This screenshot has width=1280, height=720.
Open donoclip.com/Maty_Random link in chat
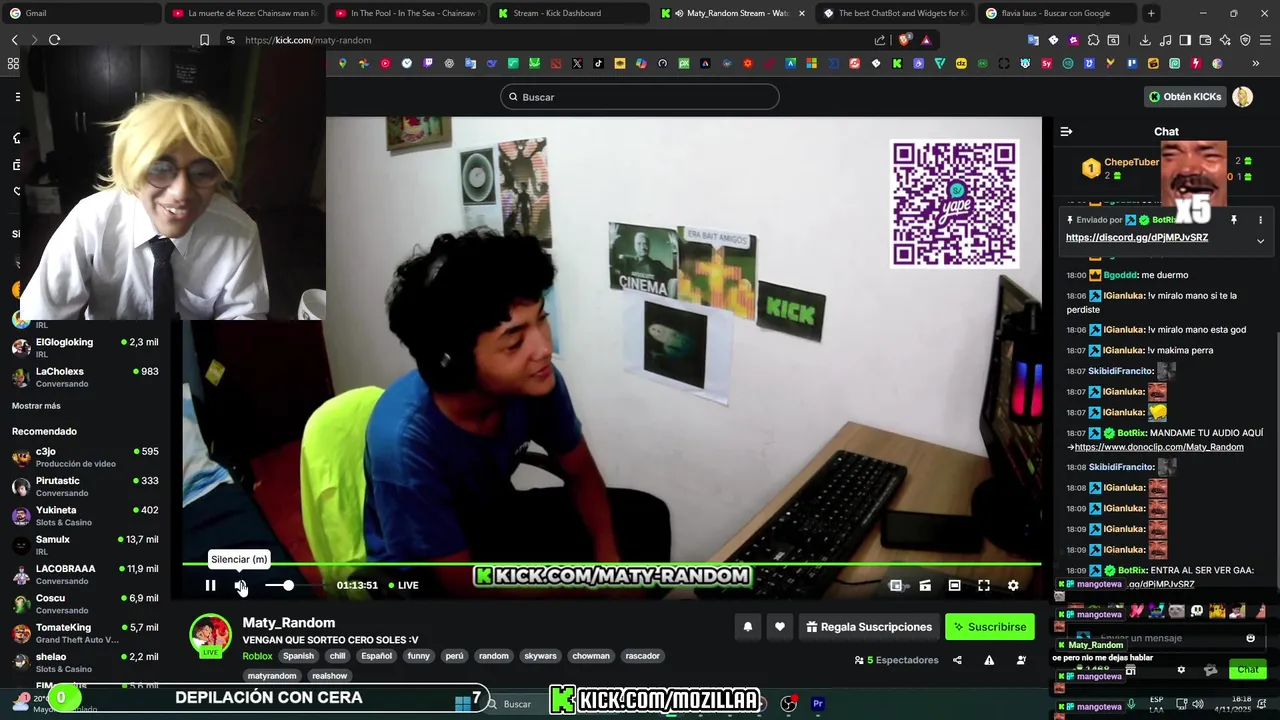coord(1159,447)
